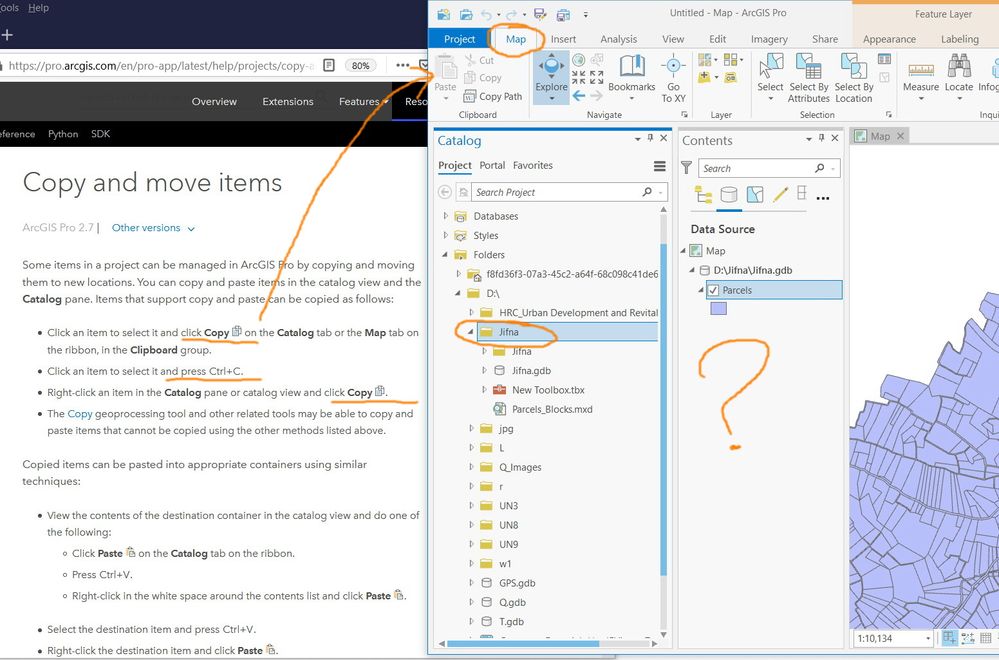Open Select By Location tool
This screenshot has width=999, height=660.
[854, 77]
